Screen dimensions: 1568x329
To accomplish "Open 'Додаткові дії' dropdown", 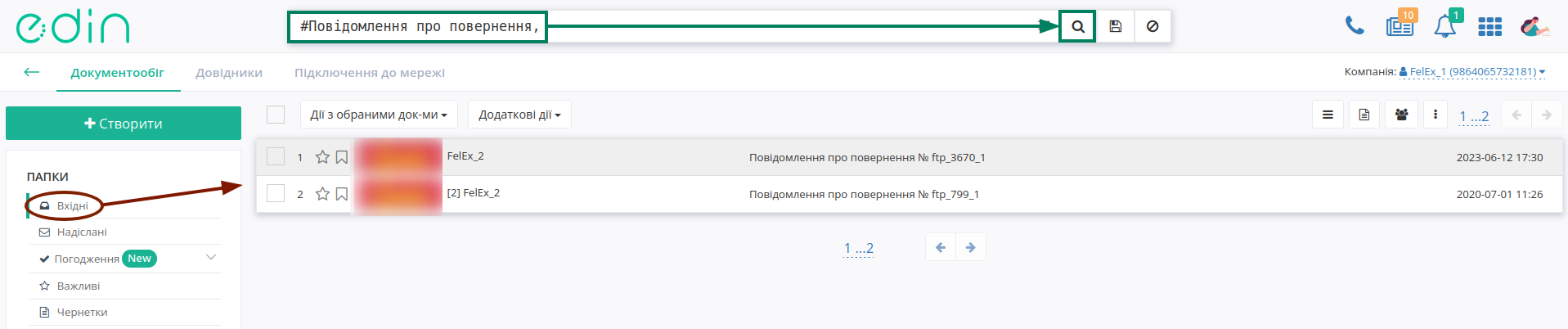I will 519,115.
